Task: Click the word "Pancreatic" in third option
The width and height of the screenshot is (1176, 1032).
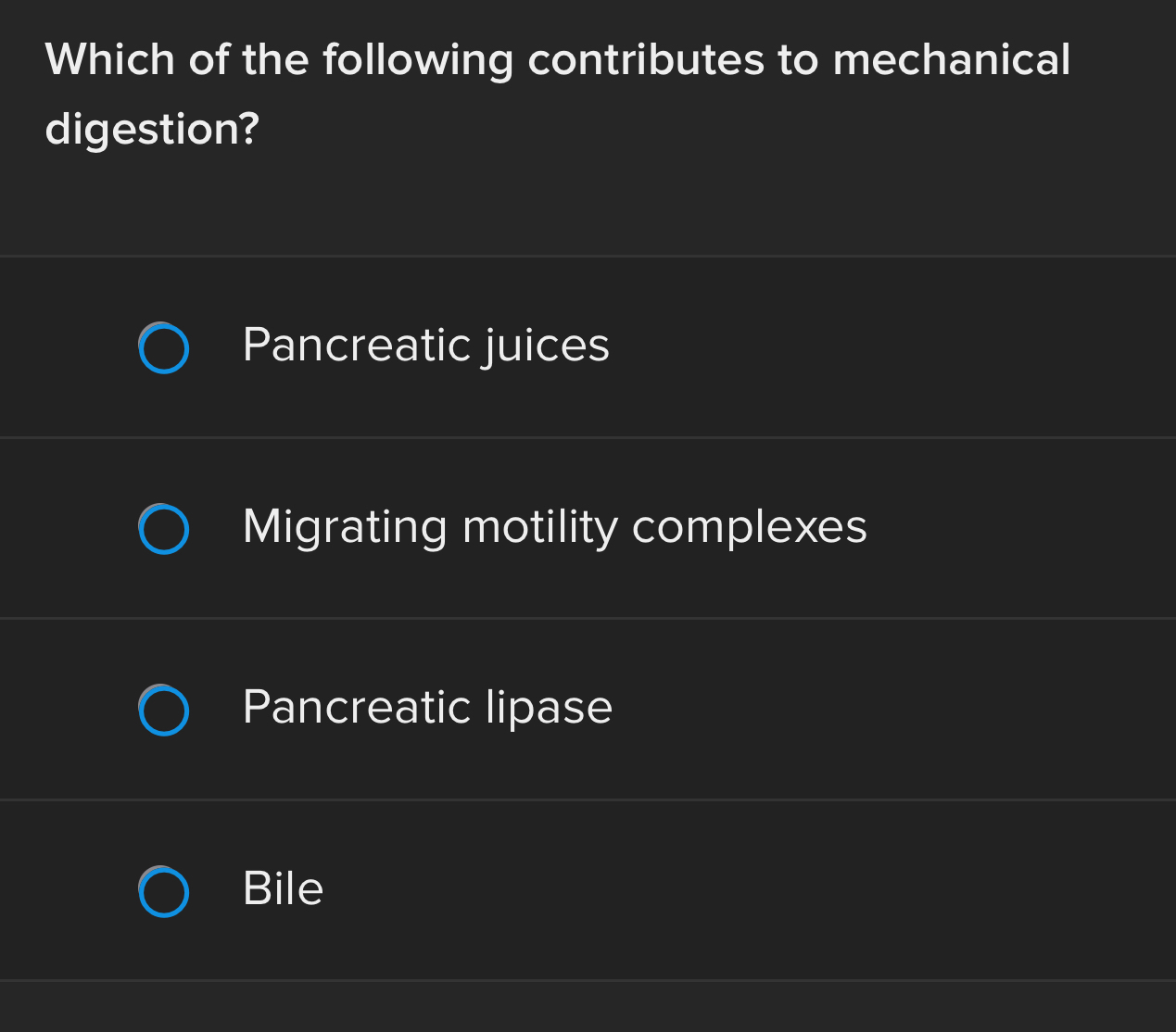Action: pyautogui.click(x=357, y=708)
